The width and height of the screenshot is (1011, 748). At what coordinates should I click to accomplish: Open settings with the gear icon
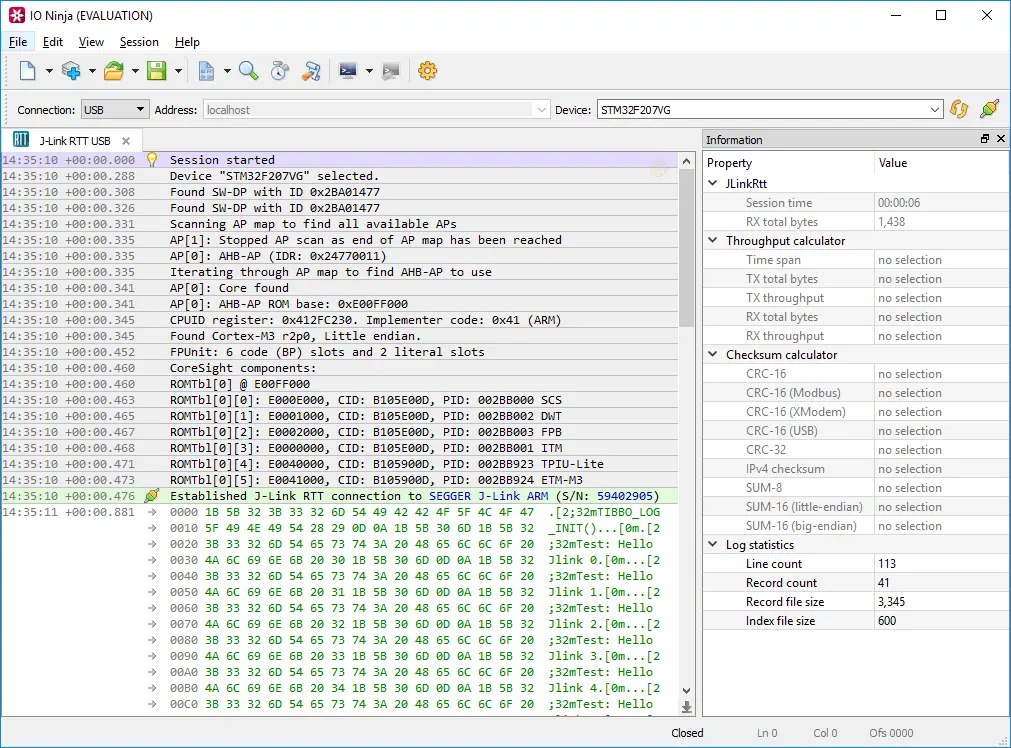[428, 71]
